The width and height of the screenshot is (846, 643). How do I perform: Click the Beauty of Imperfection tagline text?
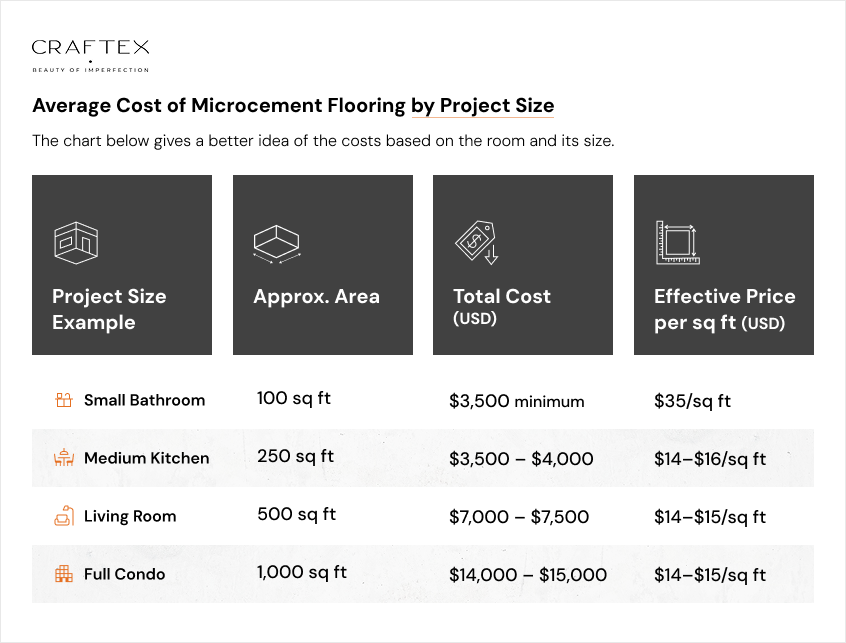[91, 70]
